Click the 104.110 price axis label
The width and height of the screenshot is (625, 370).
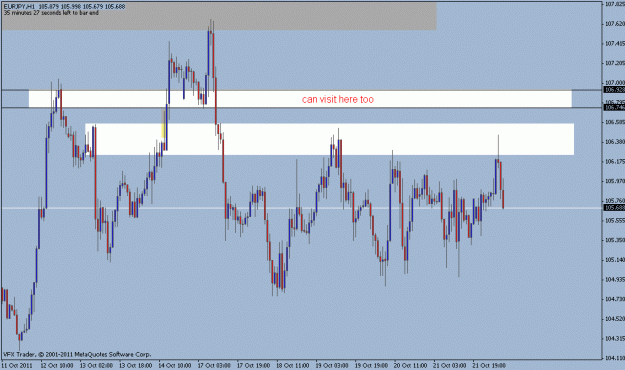point(615,358)
